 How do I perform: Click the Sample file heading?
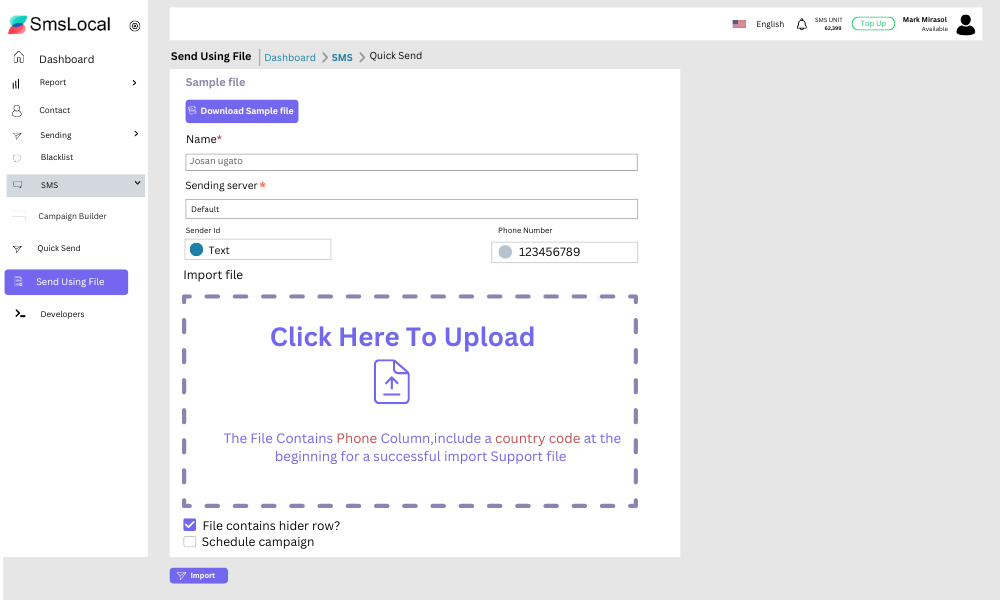click(x=215, y=82)
